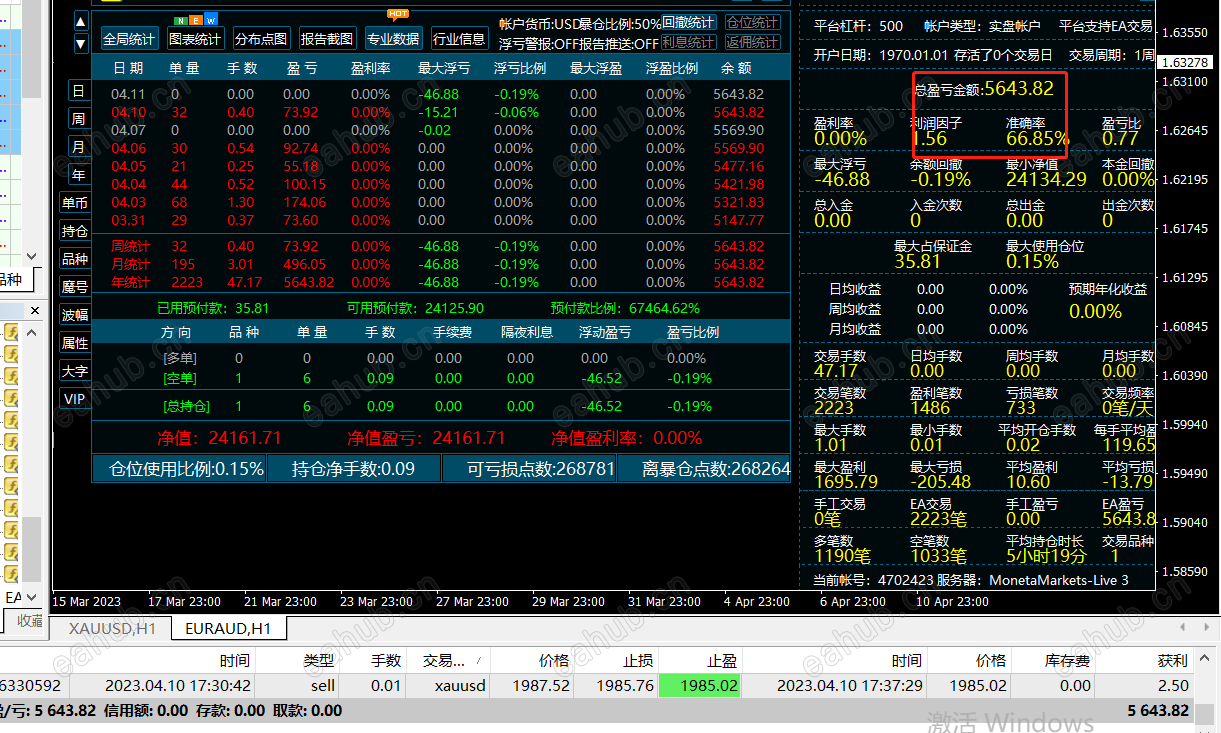Click the 总盈亏金额 5643.82 value

[x=1019, y=88]
